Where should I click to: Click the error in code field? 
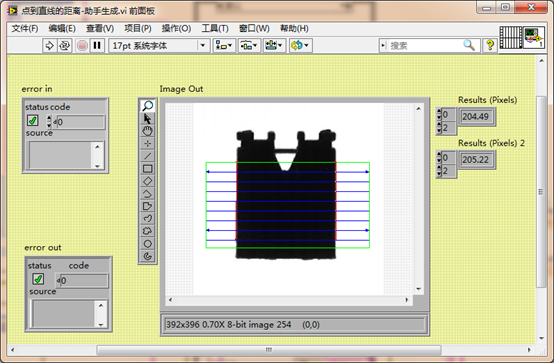[x=81, y=122]
